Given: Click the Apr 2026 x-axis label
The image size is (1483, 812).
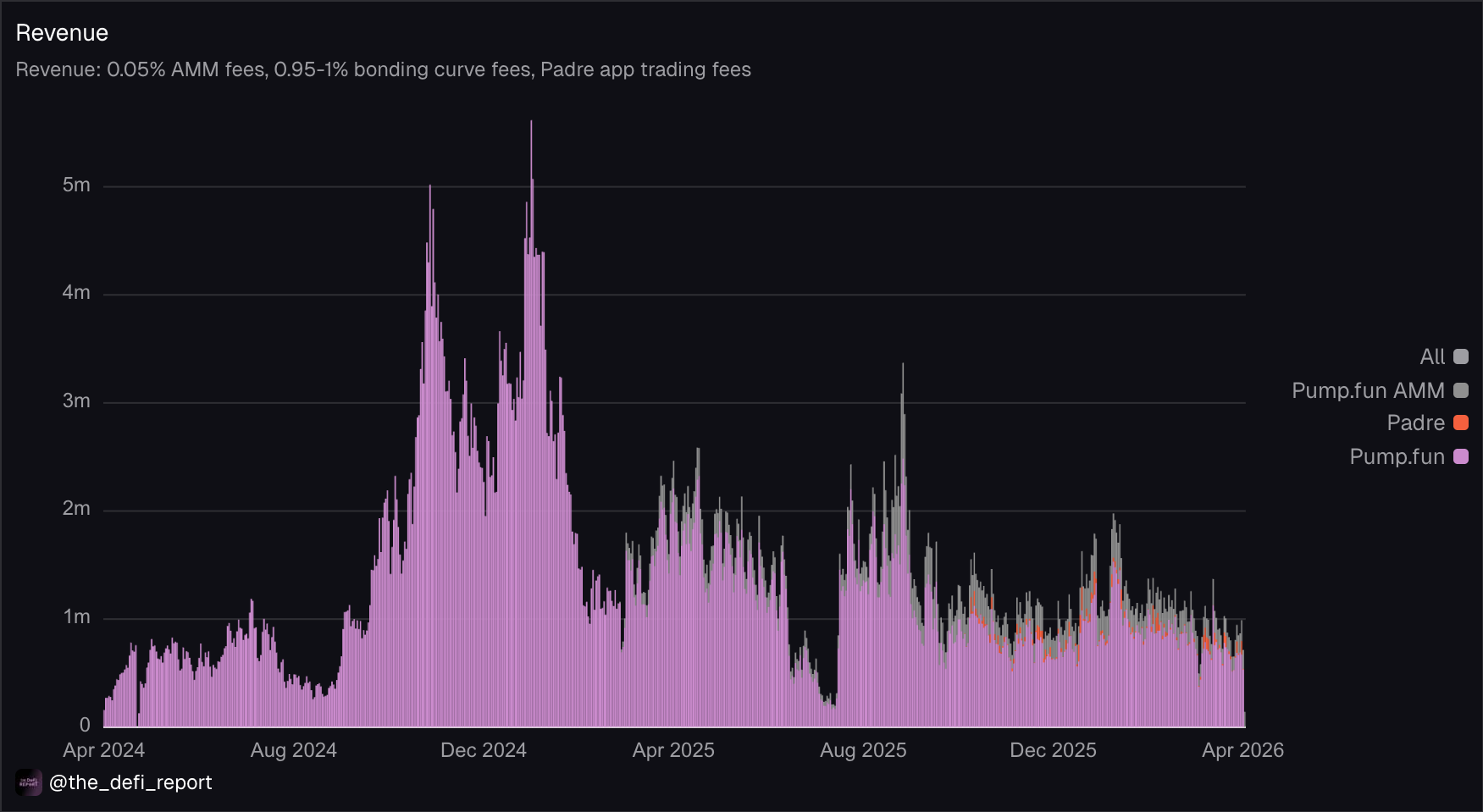Looking at the screenshot, I should tap(1242, 750).
